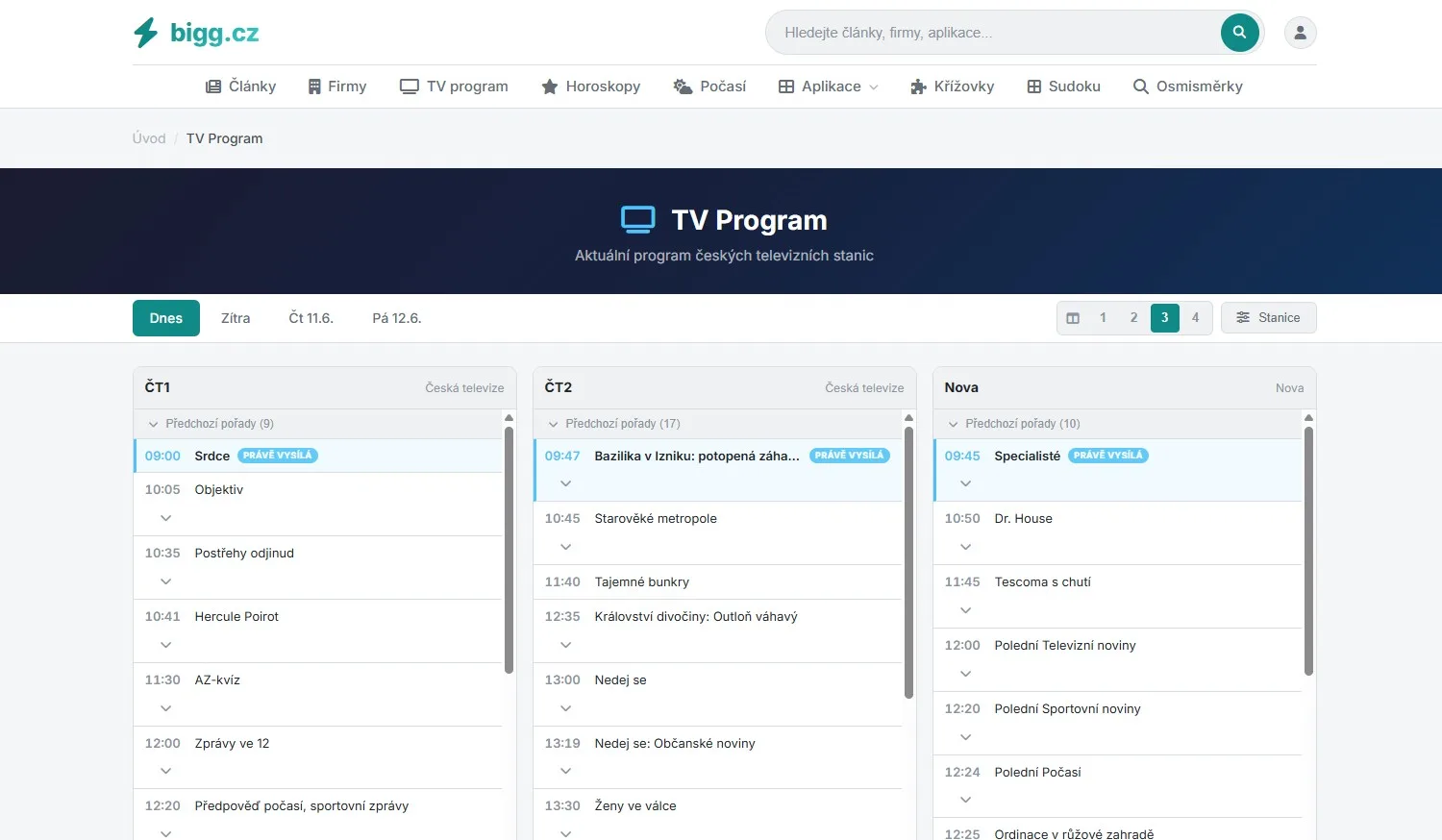Expand Předchozí pořady (17) in ČT2
Viewport: 1442px width, 840px height.
coord(718,424)
